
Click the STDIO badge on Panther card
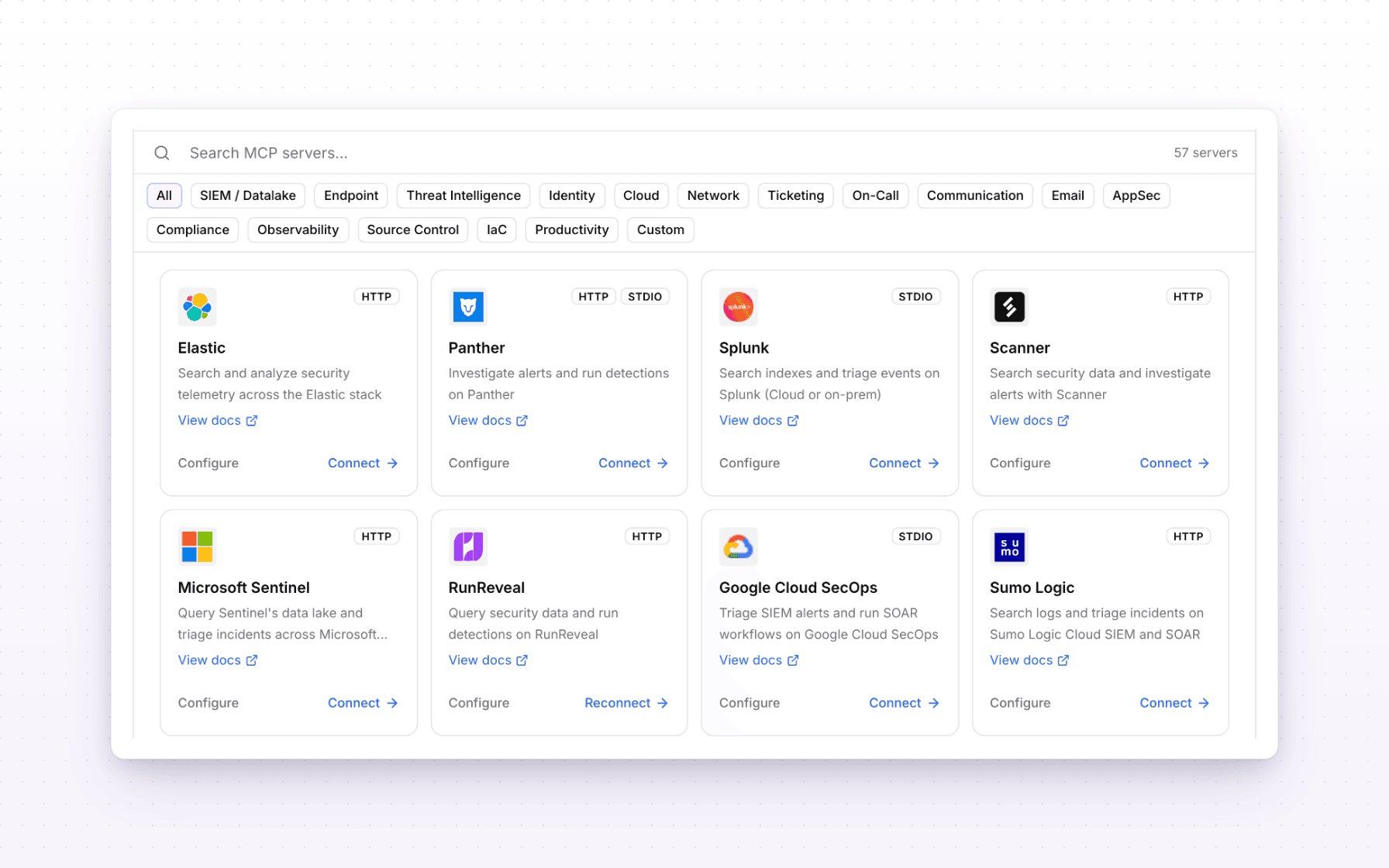645,297
